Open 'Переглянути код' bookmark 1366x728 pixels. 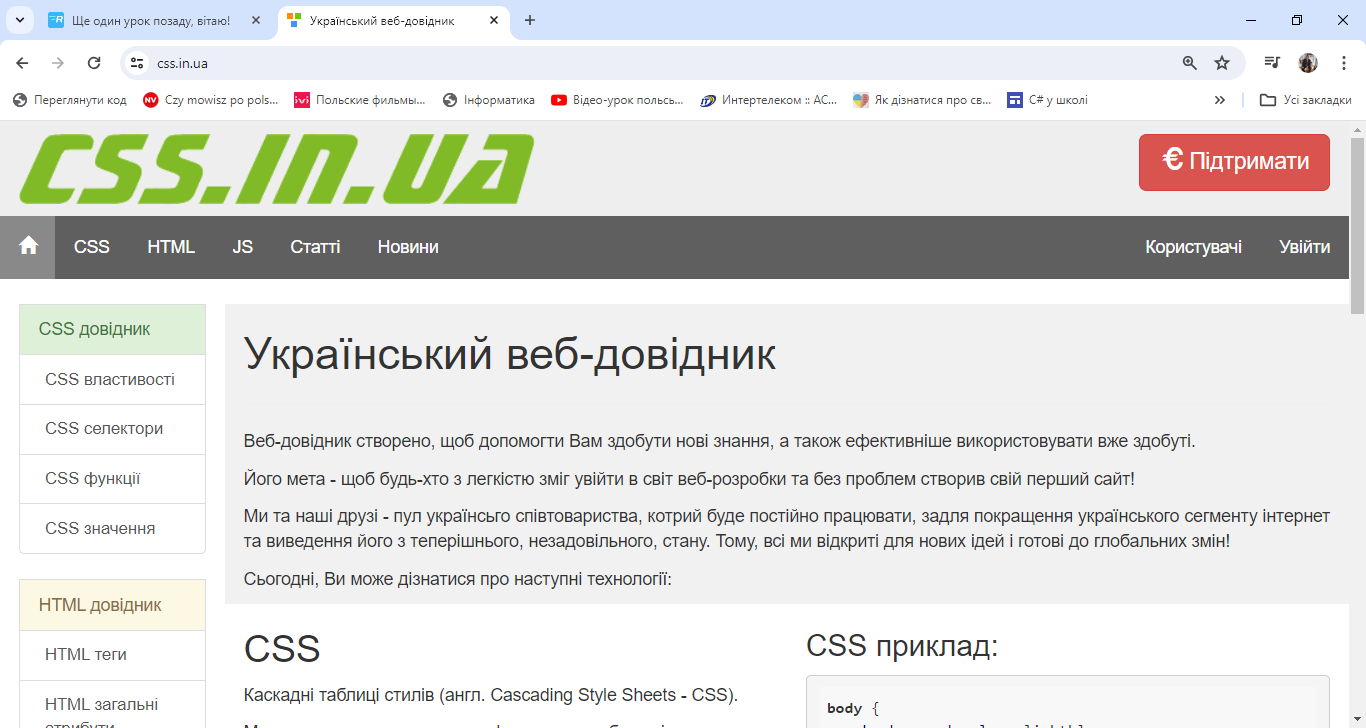[70, 100]
